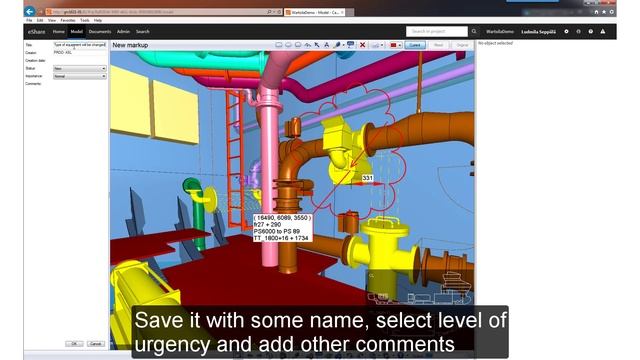Select the rounded rectangle markup tool
The width and height of the screenshot is (640, 360).
tap(298, 45)
